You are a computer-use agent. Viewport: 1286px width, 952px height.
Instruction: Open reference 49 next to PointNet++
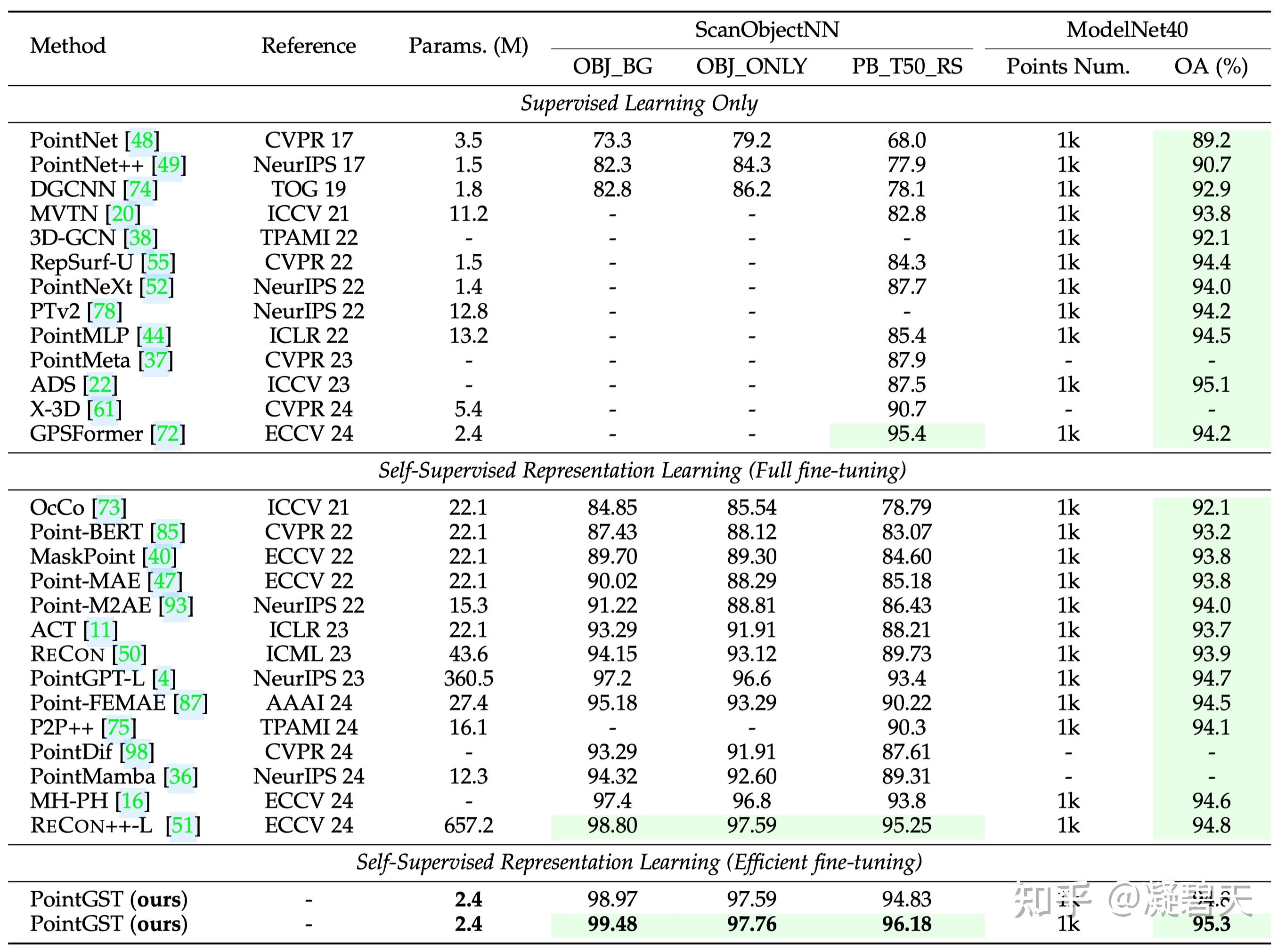click(169, 165)
